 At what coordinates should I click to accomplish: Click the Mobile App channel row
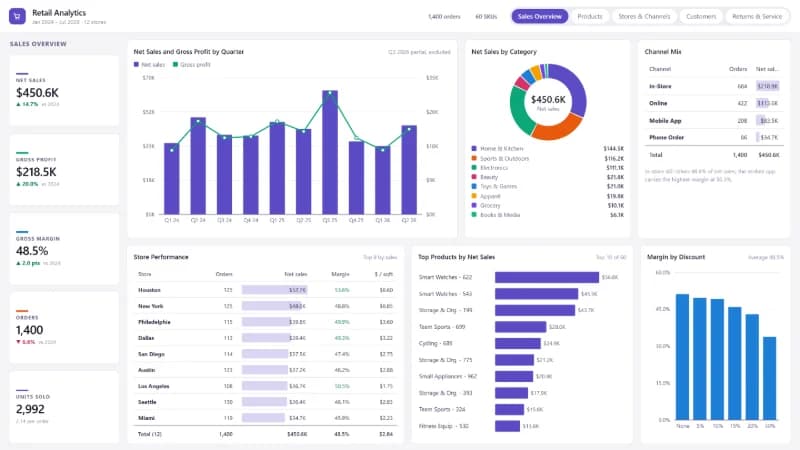(714, 120)
